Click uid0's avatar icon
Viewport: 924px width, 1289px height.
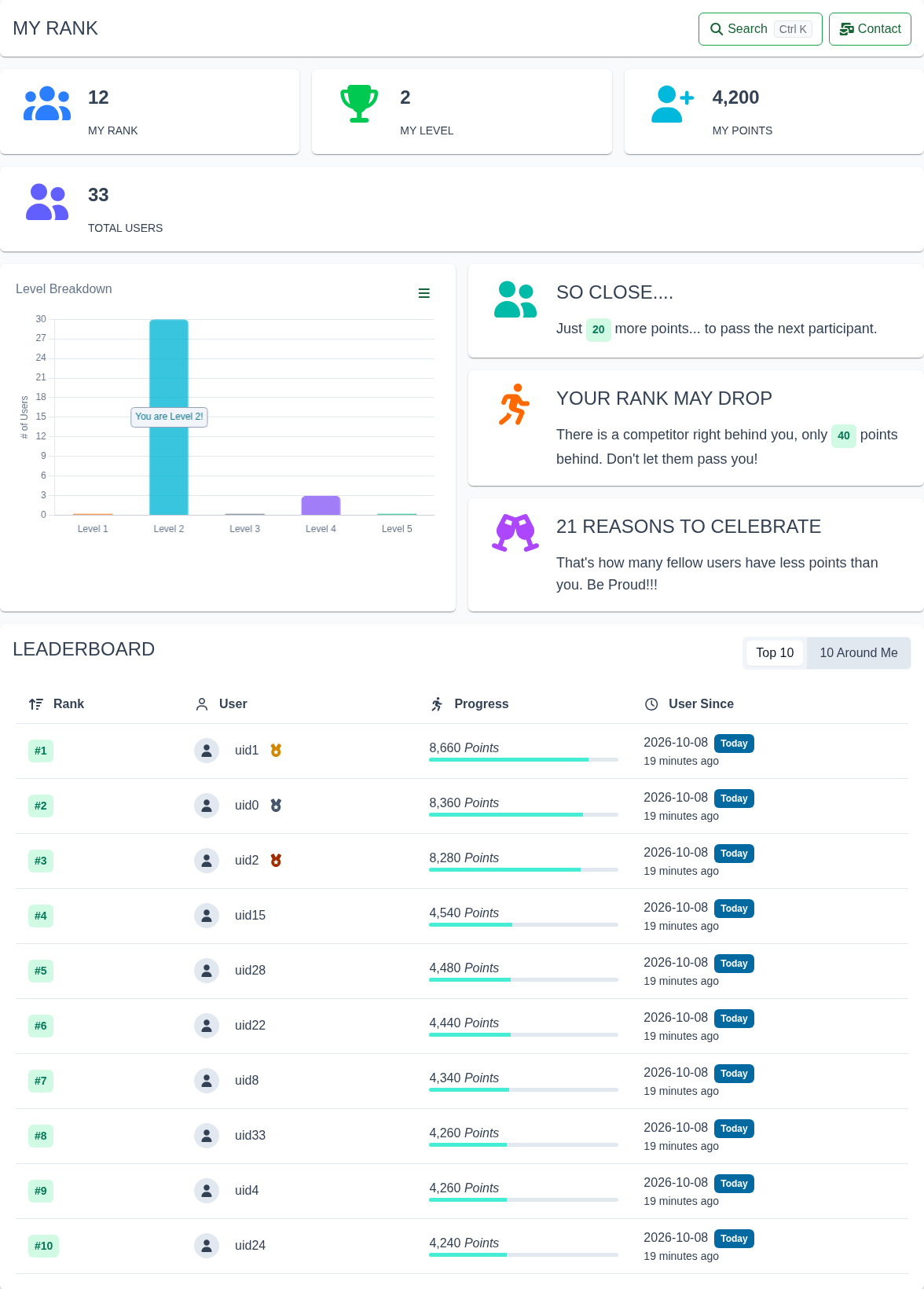coord(207,806)
